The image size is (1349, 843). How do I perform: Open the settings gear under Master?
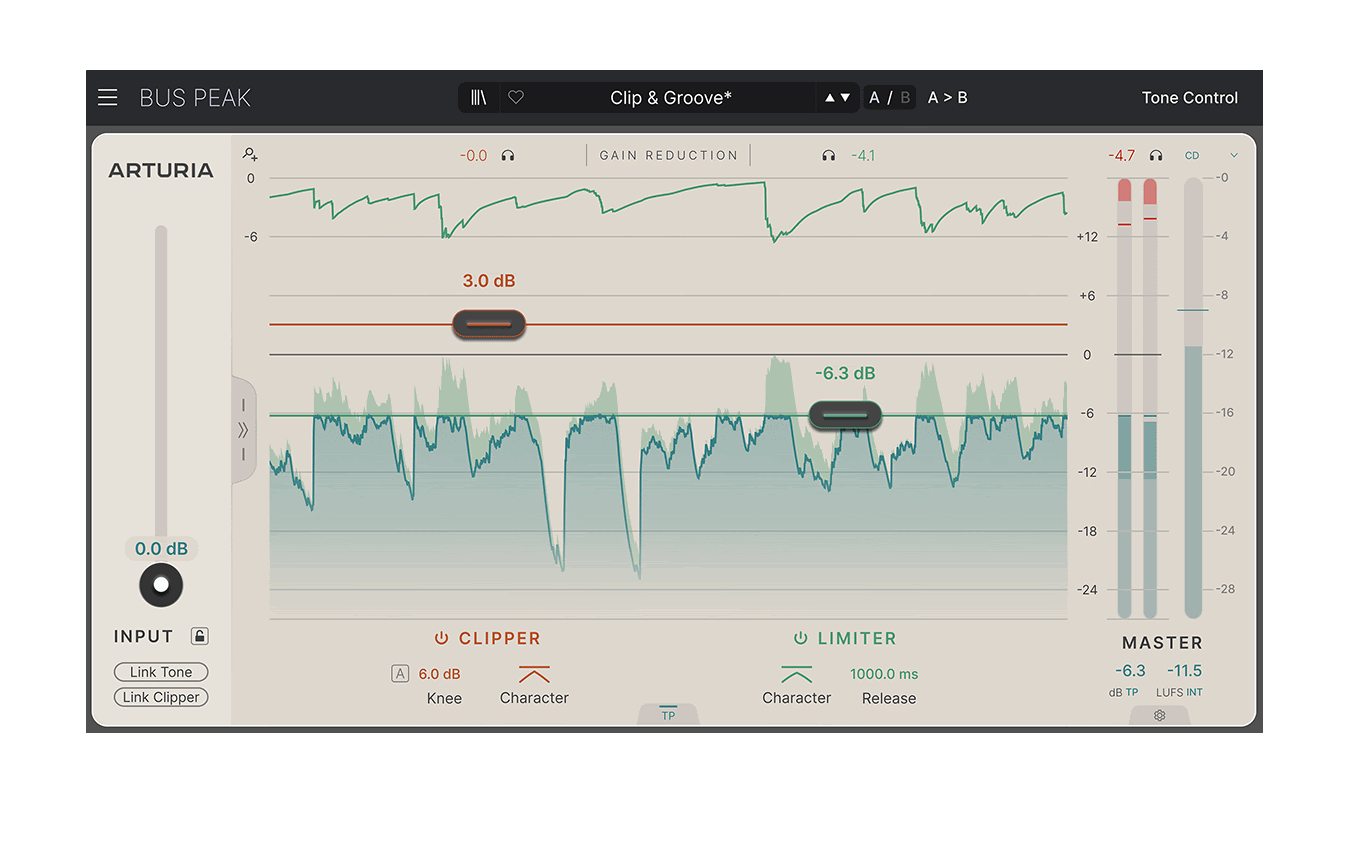(x=1160, y=715)
